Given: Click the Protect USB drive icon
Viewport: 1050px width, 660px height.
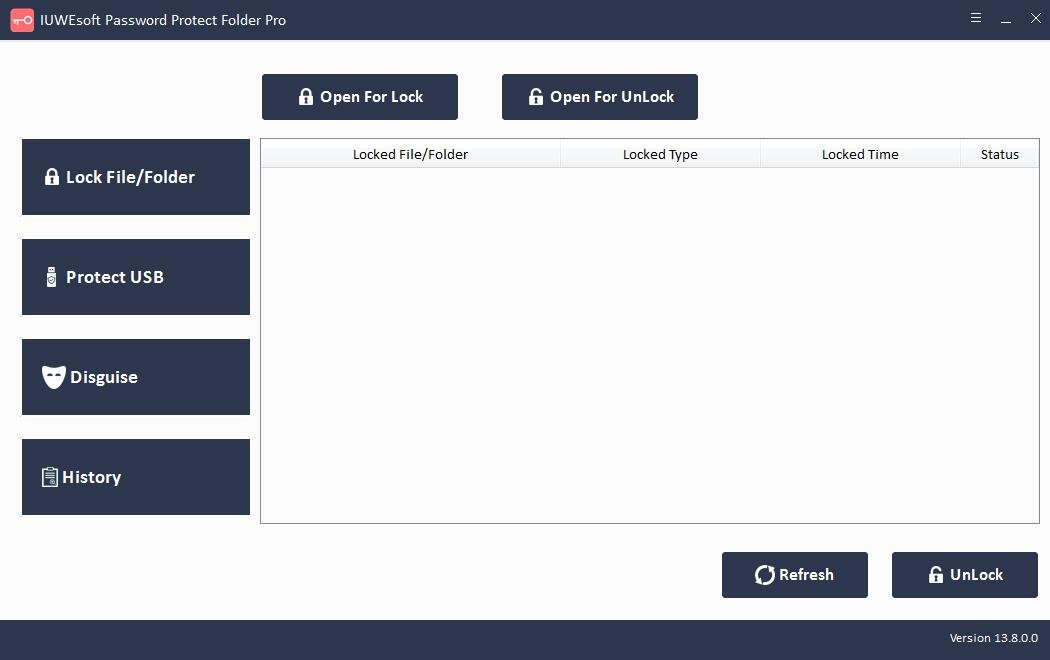Looking at the screenshot, I should (x=51, y=277).
